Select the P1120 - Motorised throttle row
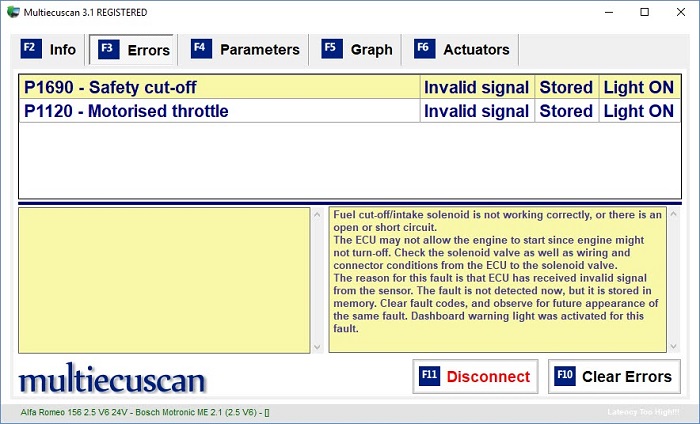The width and height of the screenshot is (700, 424). click(350, 111)
